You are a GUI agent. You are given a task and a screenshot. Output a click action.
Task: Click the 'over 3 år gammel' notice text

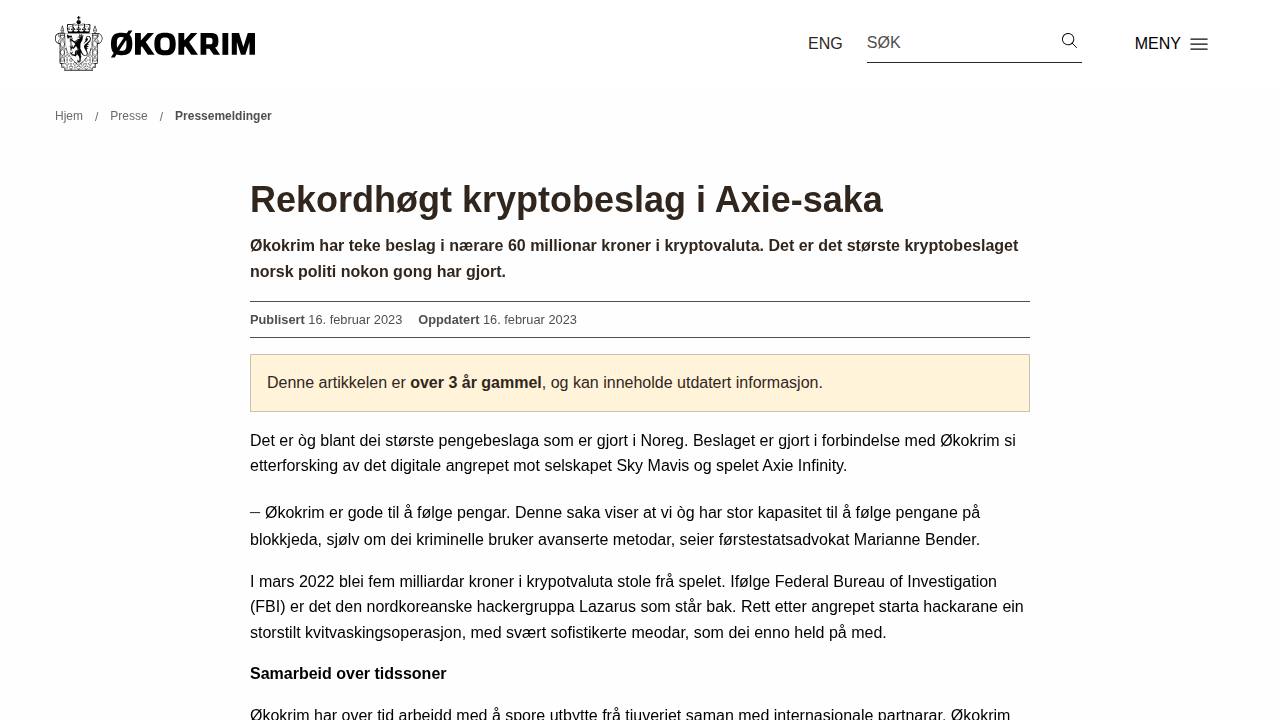(x=476, y=383)
